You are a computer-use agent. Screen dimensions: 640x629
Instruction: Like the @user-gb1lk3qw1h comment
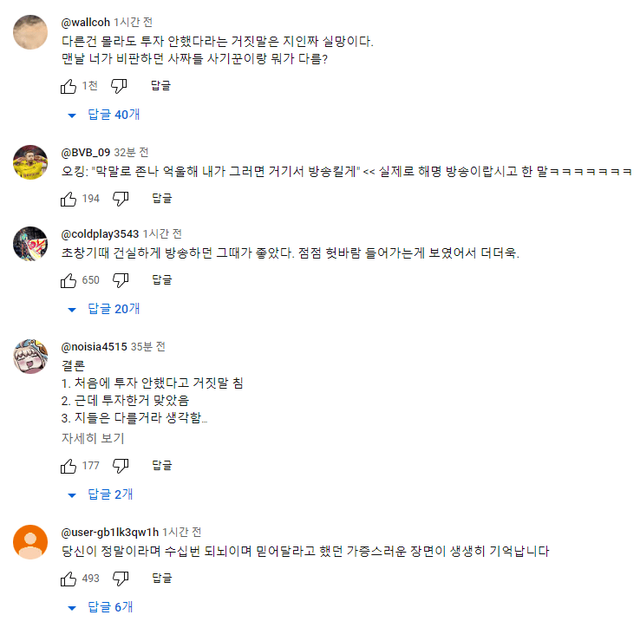68,578
